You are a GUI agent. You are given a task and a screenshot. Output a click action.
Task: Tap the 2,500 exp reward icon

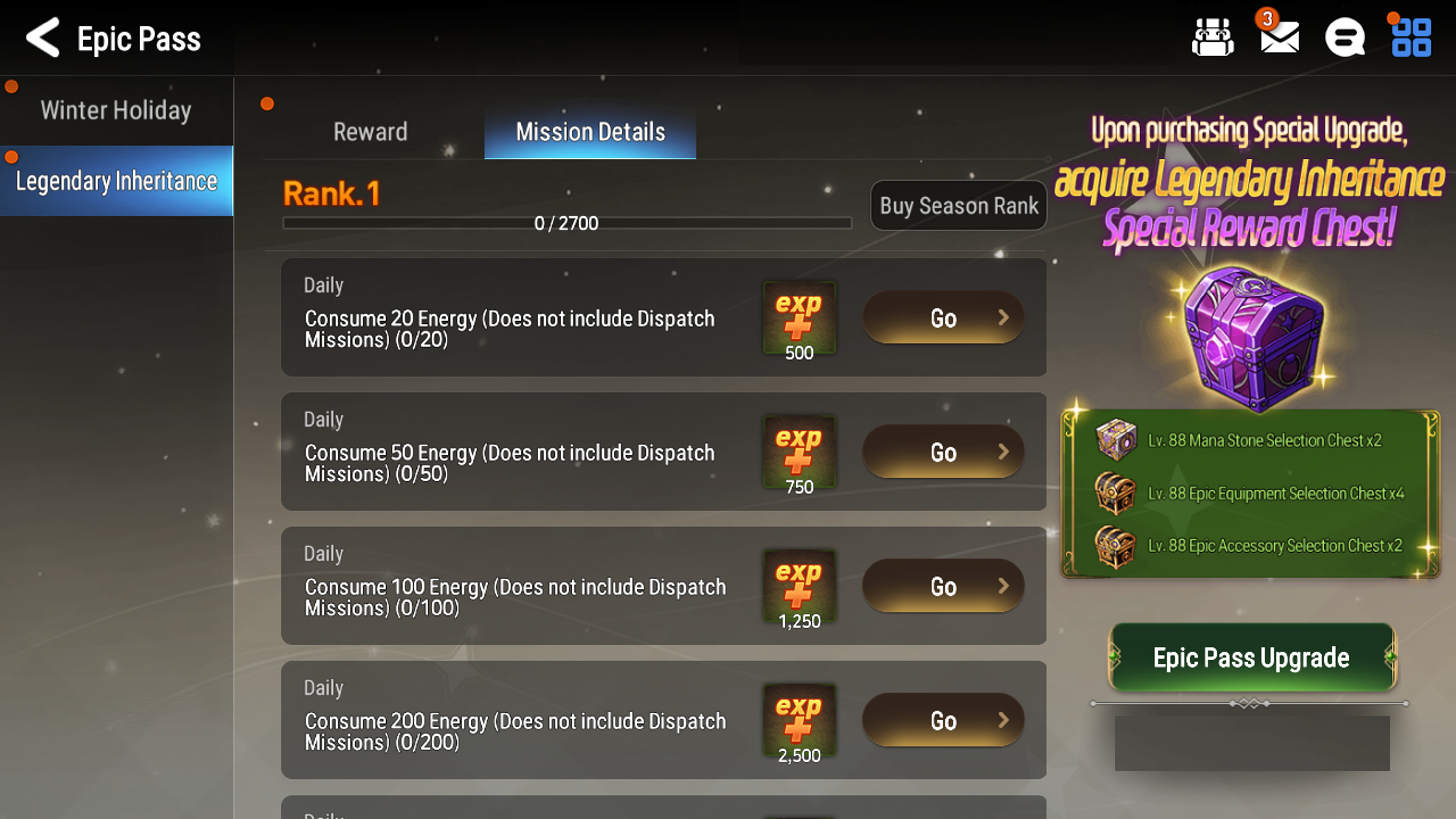tap(799, 723)
